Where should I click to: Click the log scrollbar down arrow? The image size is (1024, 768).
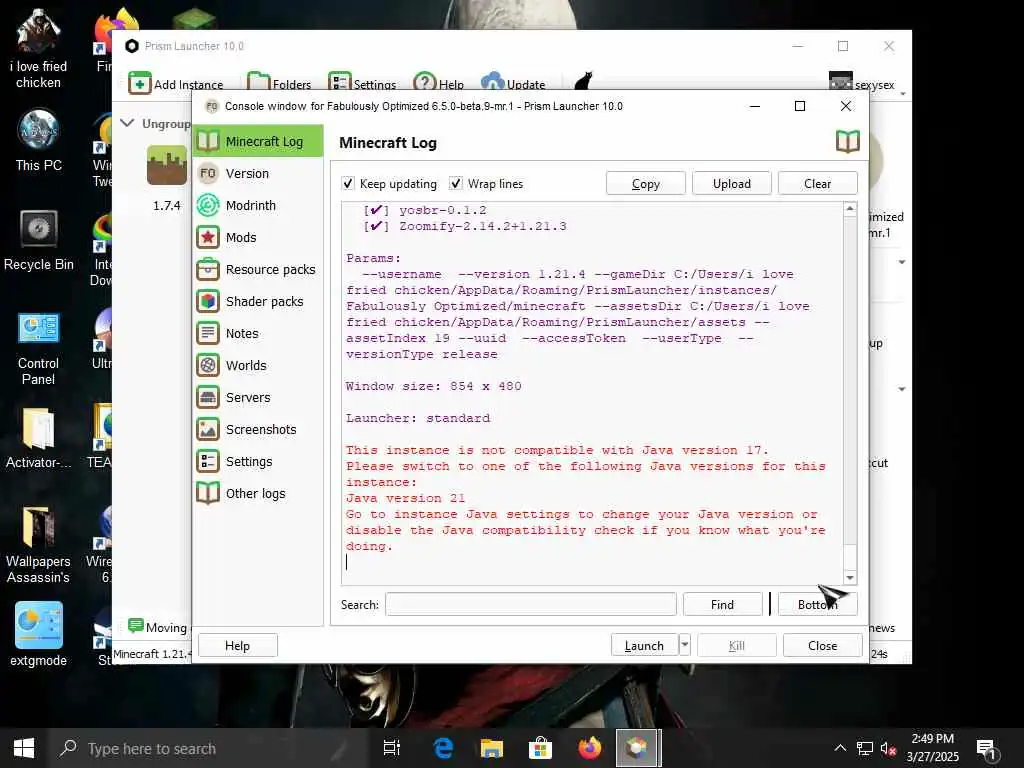coord(850,577)
